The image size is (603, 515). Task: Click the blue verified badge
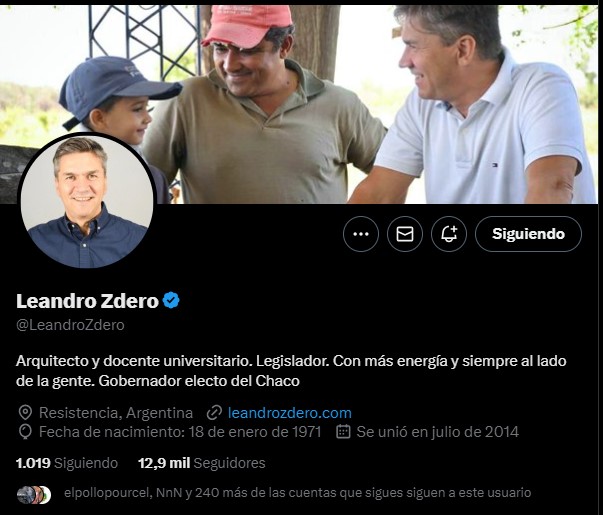(x=171, y=300)
